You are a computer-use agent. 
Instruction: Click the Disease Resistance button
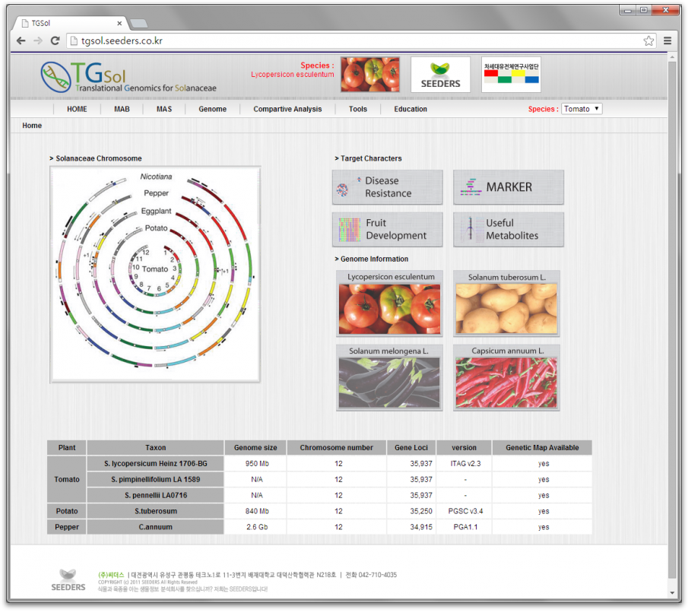(387, 187)
